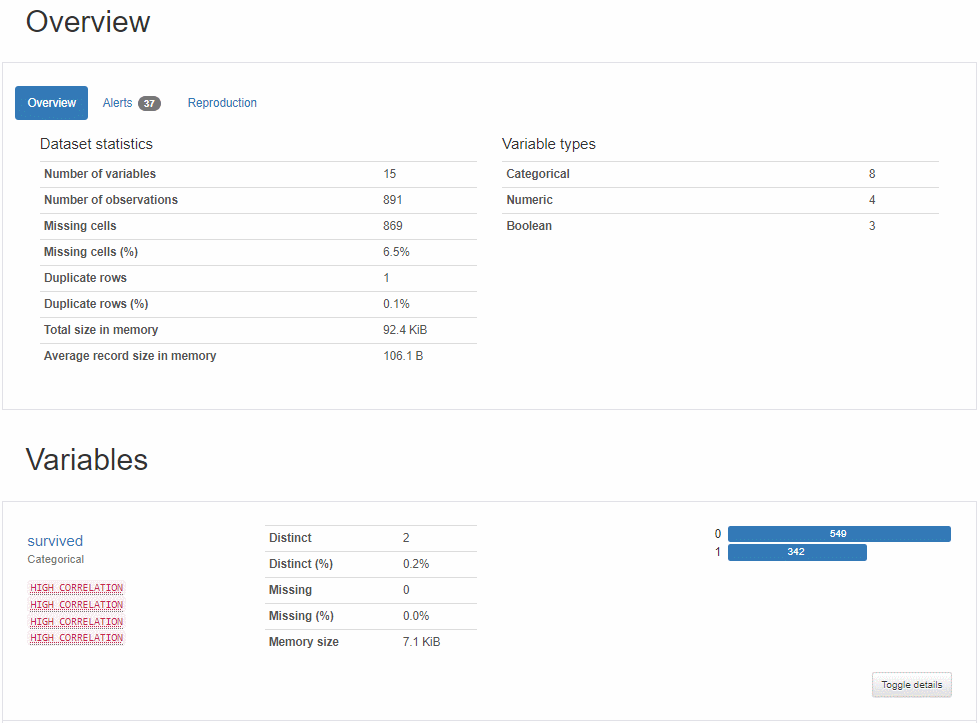Screen dimensions: 980x723
Task: Click the Missing (%) value 0.0%
Action: click(416, 616)
